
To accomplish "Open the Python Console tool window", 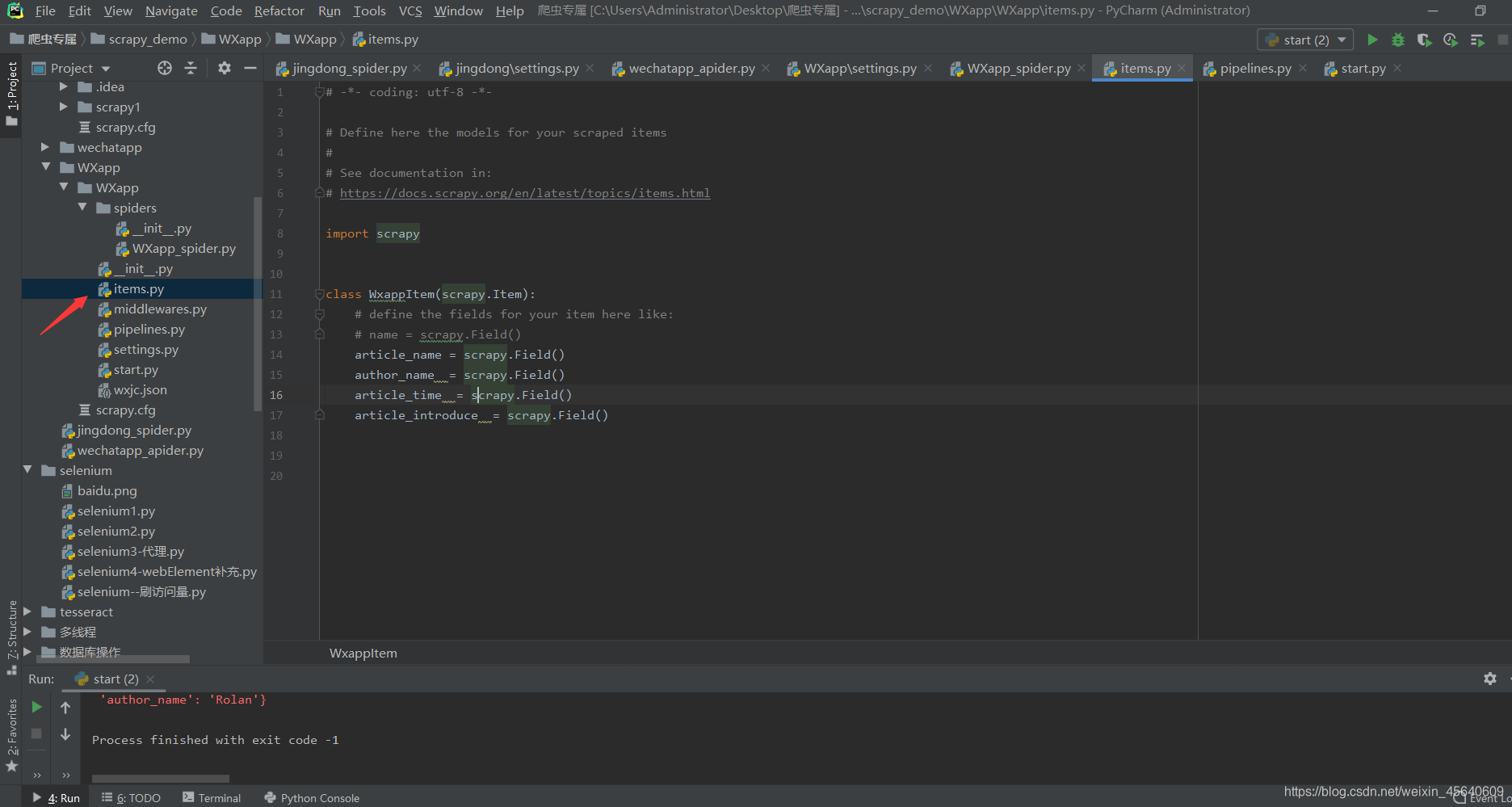I will click(x=312, y=797).
